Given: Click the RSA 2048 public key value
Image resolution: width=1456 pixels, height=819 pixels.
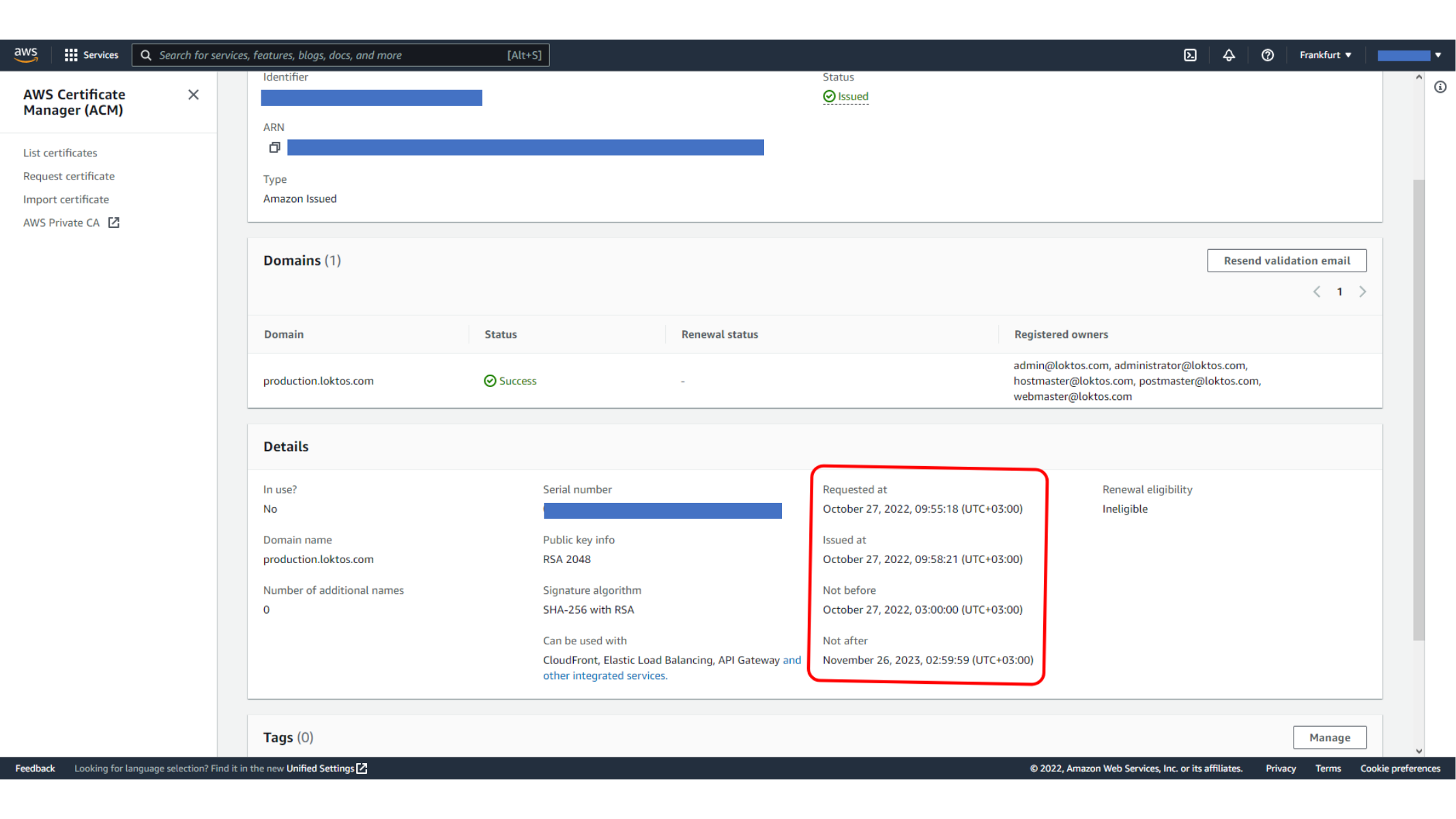Looking at the screenshot, I should (x=567, y=560).
